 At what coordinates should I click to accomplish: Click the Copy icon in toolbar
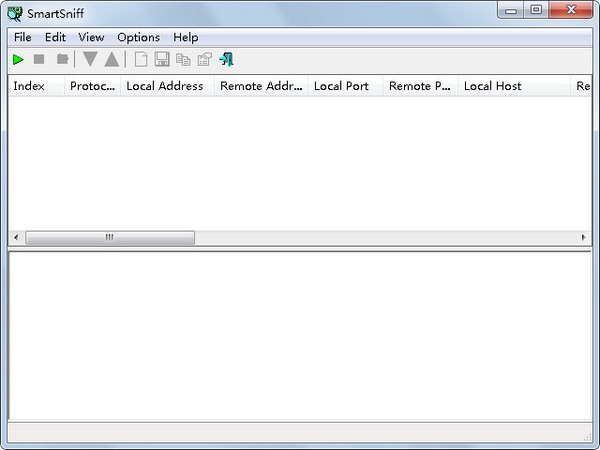pyautogui.click(x=183, y=60)
